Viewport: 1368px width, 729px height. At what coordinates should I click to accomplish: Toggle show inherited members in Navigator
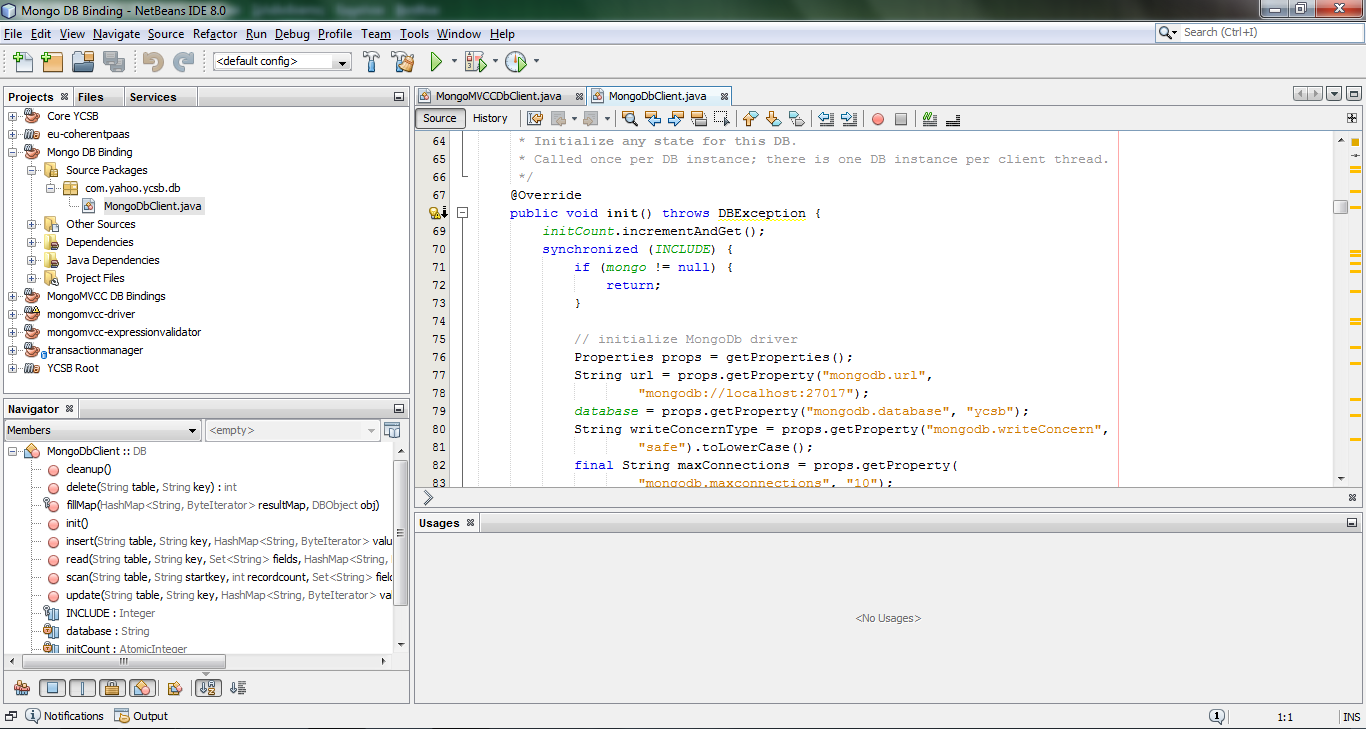21,688
